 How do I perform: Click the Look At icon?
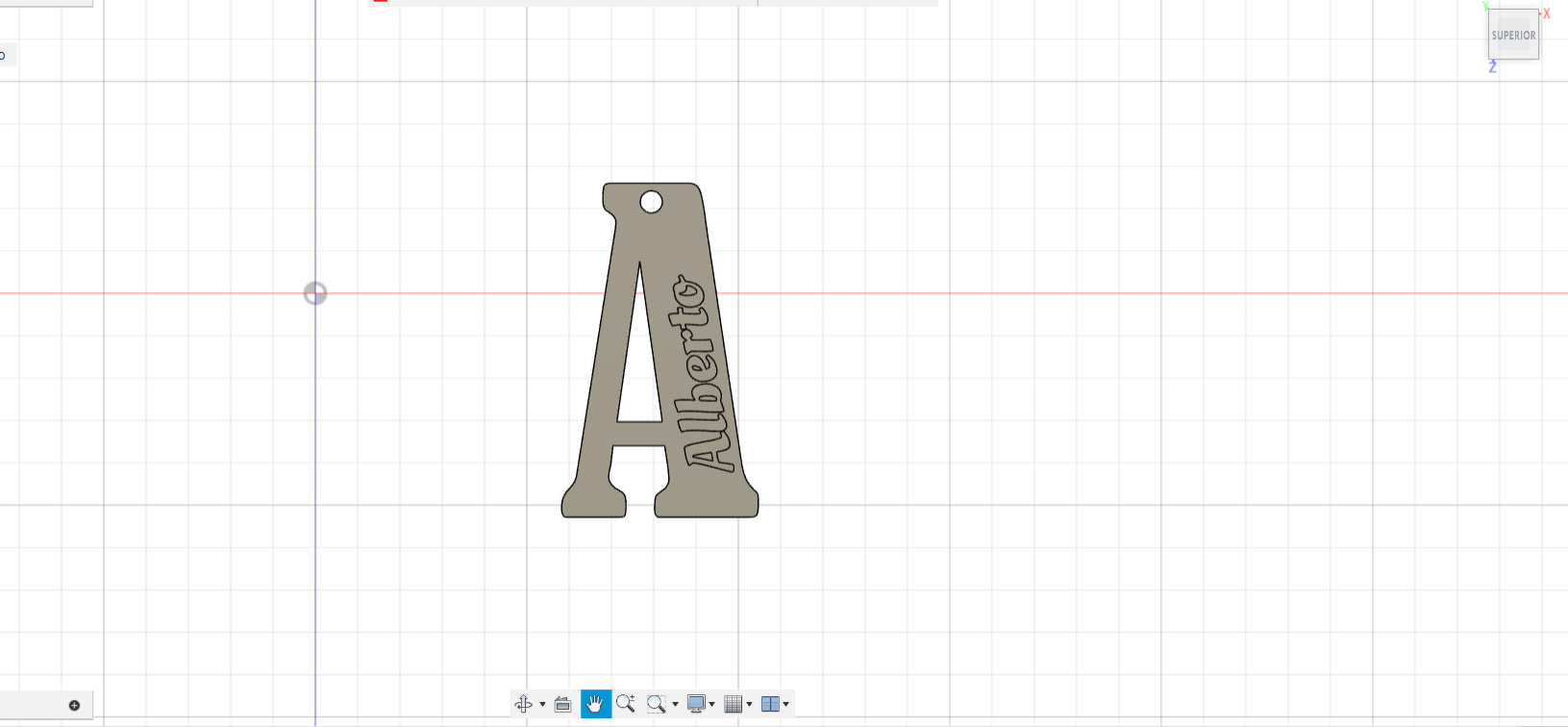pos(563,704)
